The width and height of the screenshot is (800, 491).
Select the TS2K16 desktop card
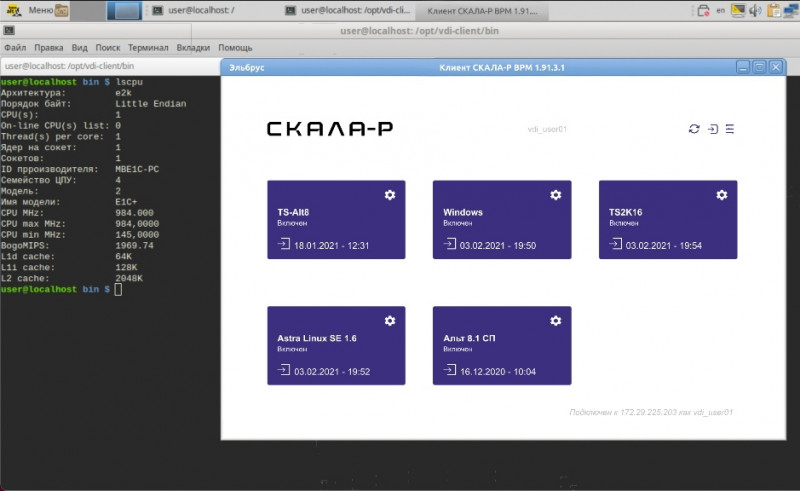(x=668, y=219)
